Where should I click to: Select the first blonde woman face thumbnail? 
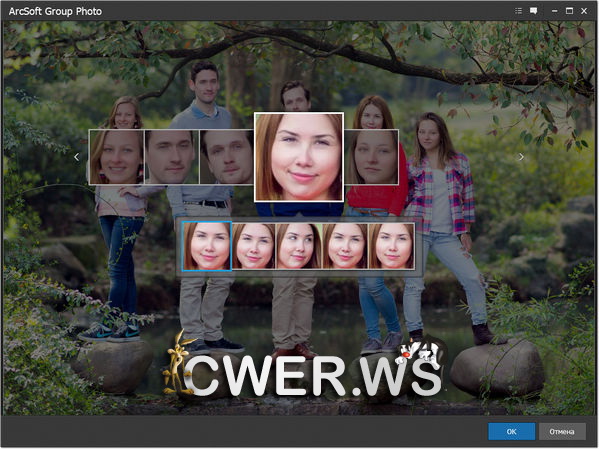[x=117, y=157]
